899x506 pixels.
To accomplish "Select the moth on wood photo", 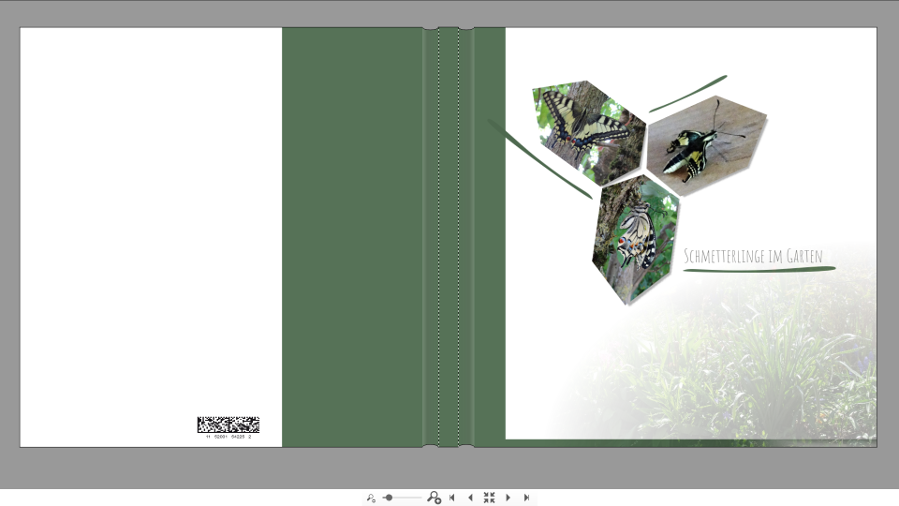I will coord(706,146).
